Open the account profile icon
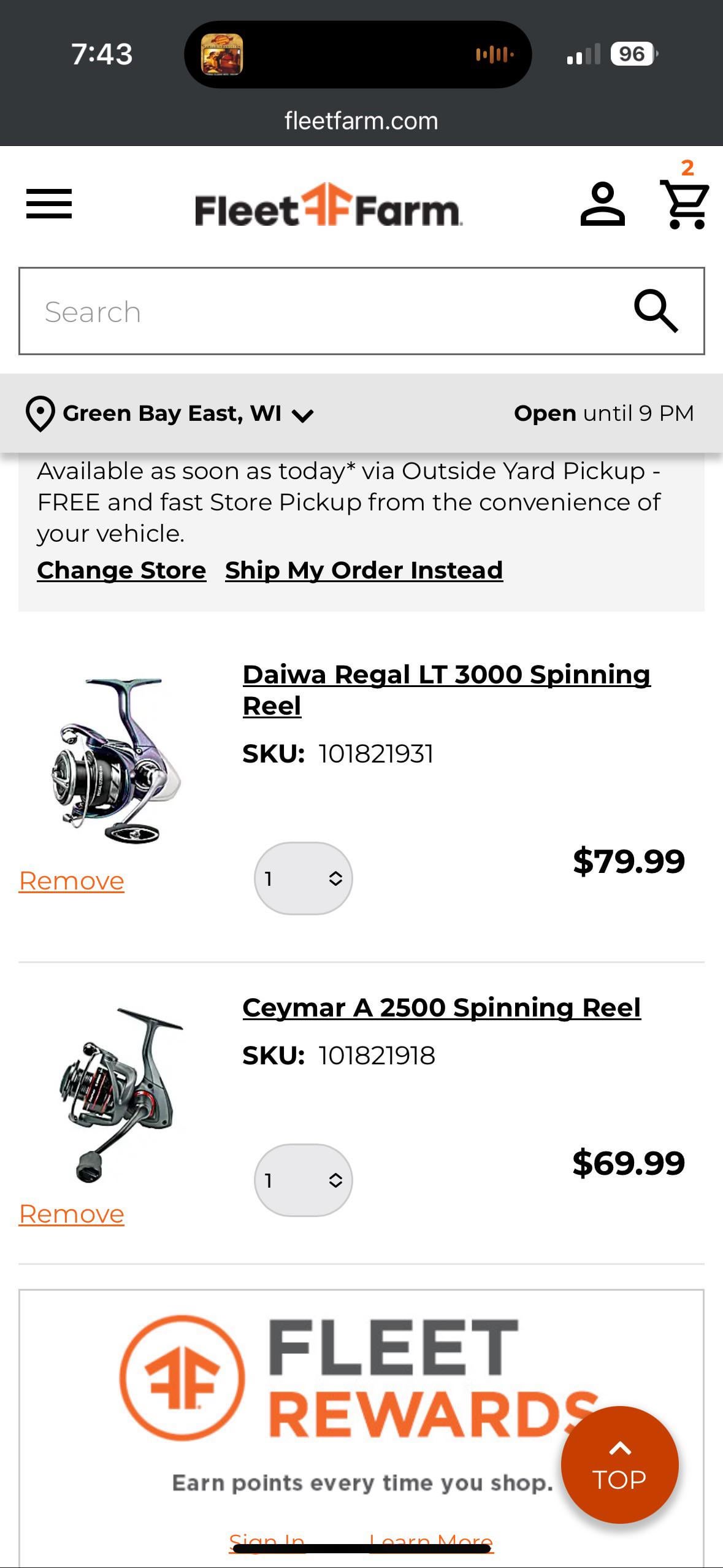Image resolution: width=723 pixels, height=1568 pixels. pyautogui.click(x=602, y=204)
